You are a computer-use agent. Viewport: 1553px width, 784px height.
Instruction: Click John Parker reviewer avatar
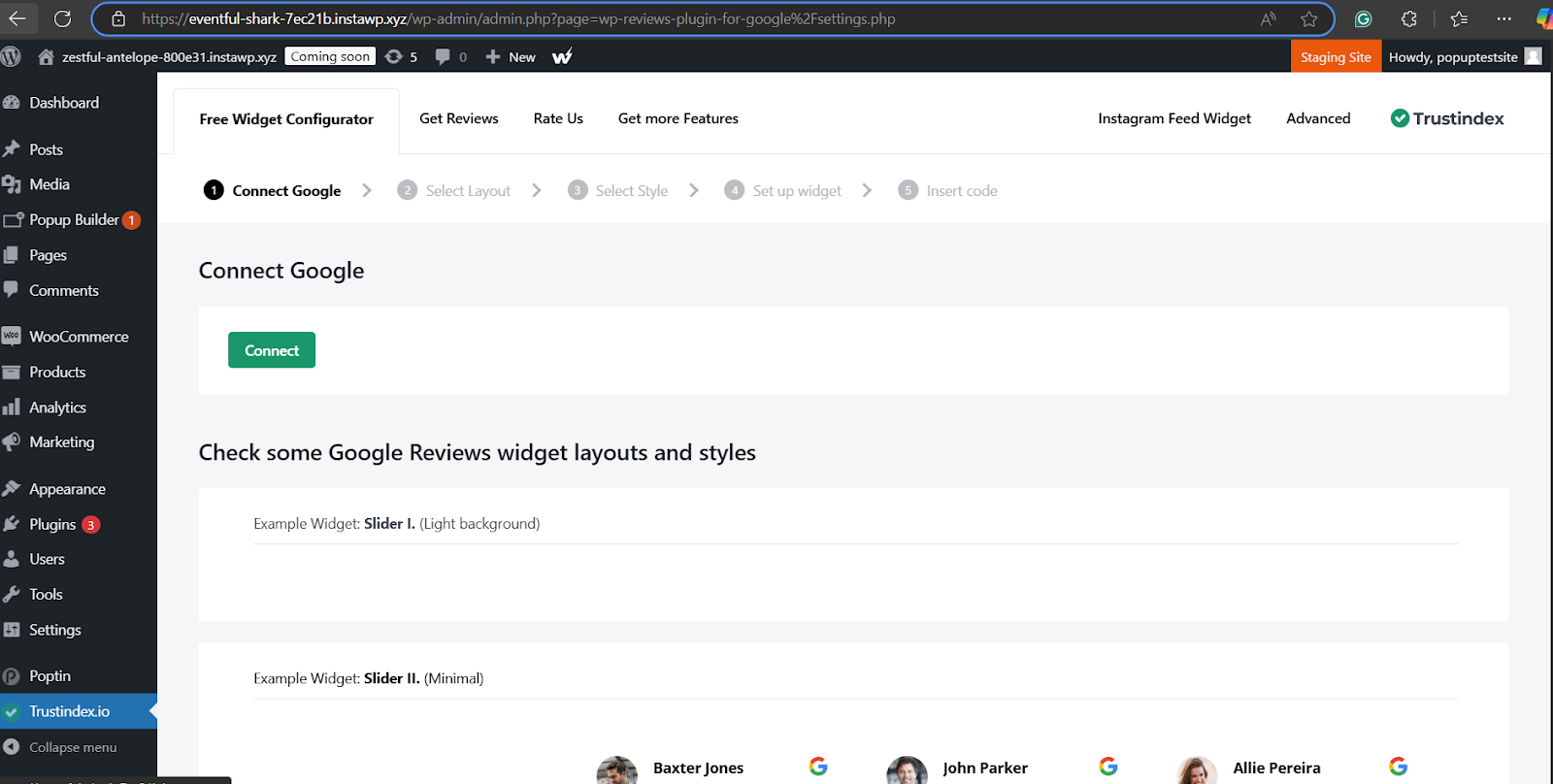point(907,770)
